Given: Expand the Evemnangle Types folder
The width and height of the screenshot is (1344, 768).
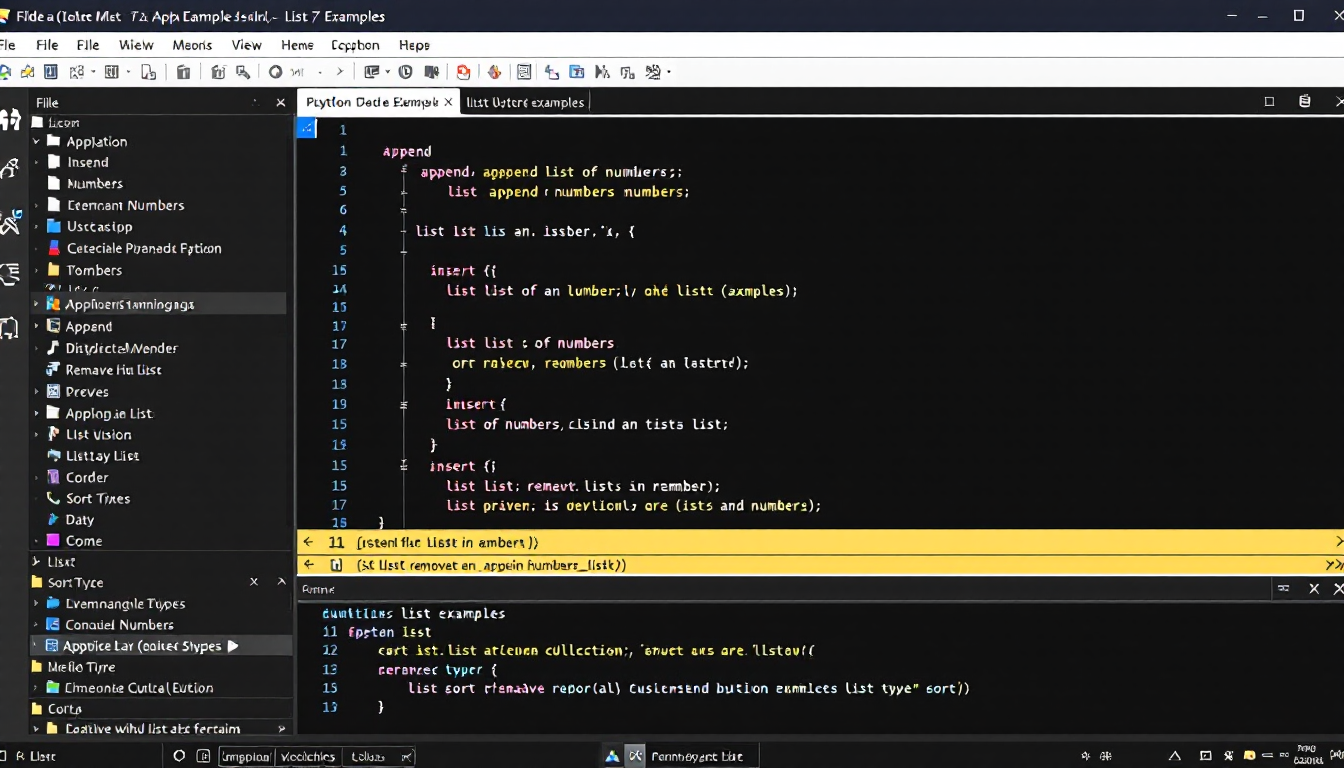Looking at the screenshot, I should [37, 604].
